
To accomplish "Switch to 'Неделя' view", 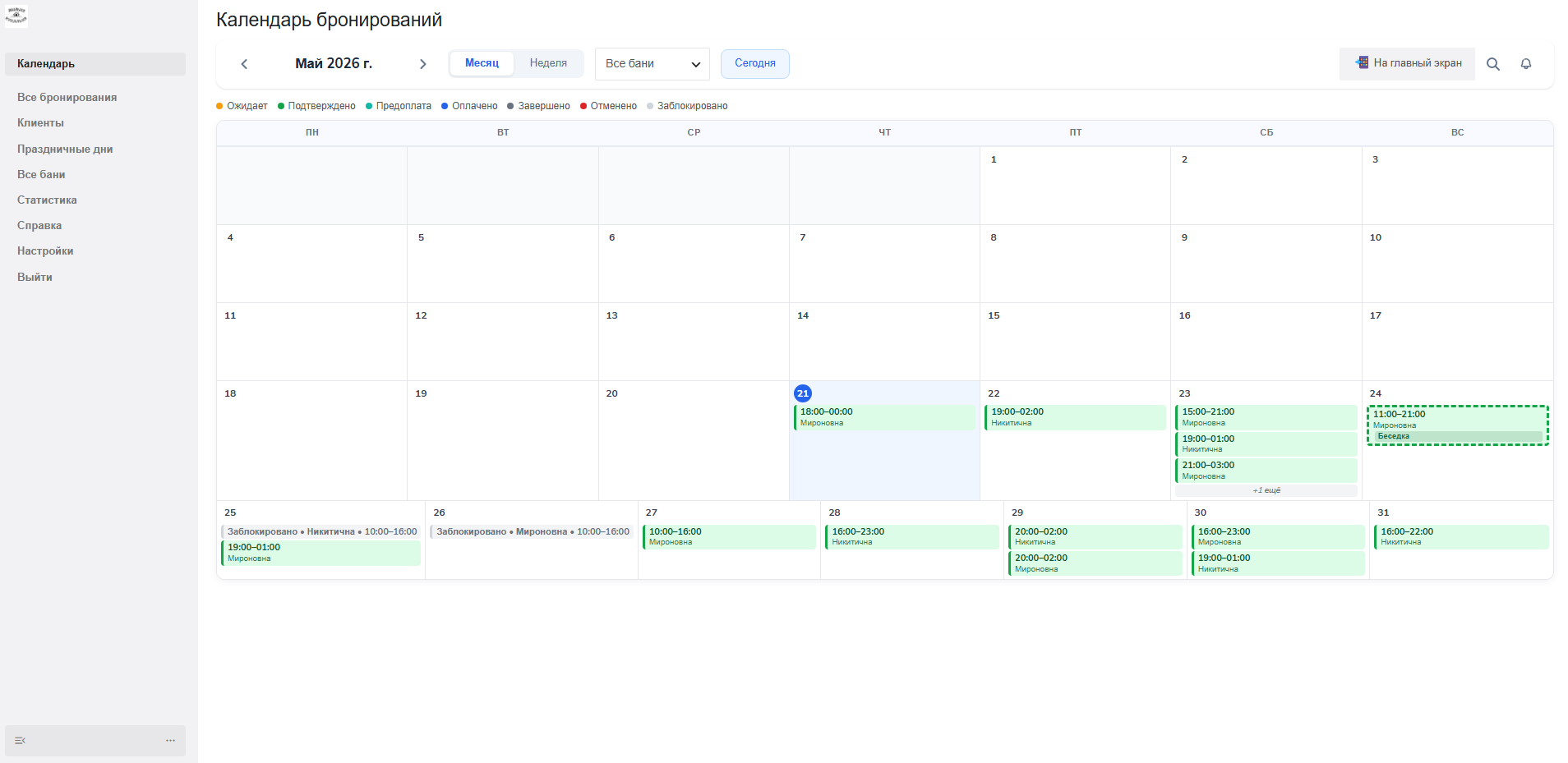I will [x=548, y=63].
